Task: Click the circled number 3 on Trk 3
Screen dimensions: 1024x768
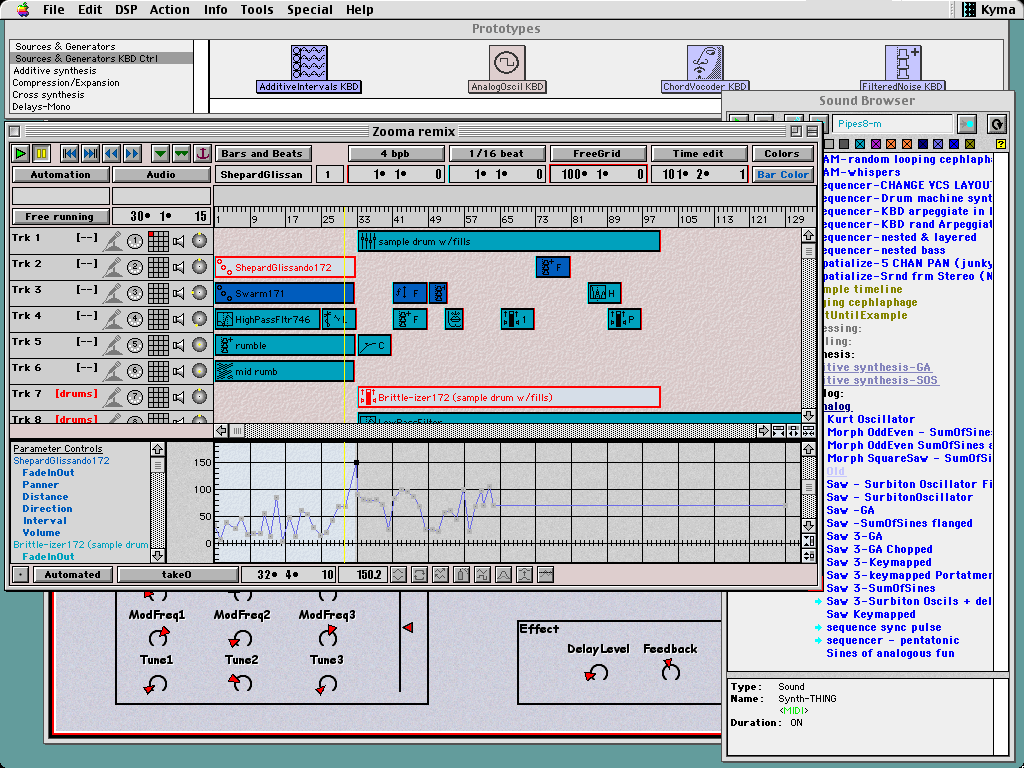Action: click(135, 293)
